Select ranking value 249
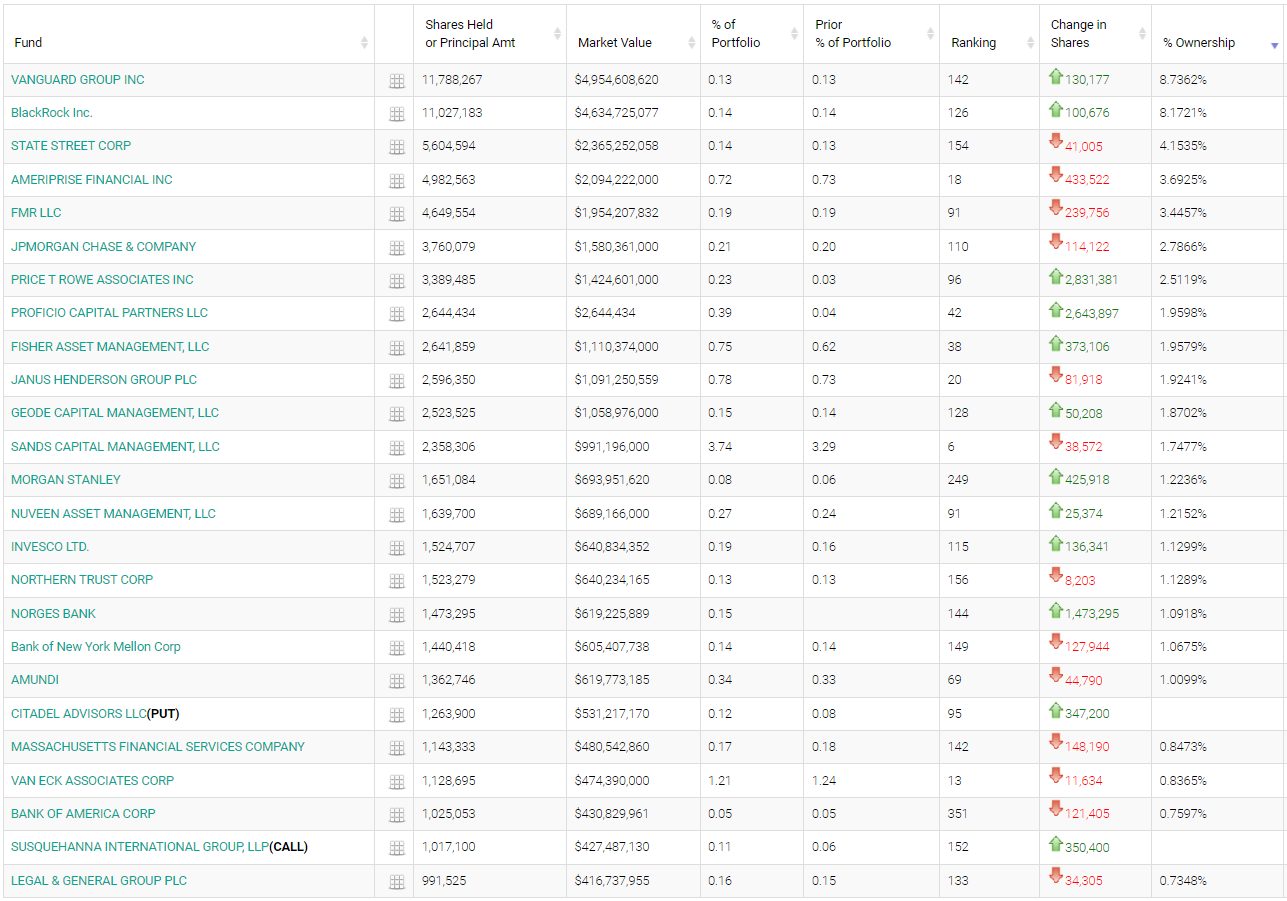This screenshot has width=1287, height=901. click(958, 480)
